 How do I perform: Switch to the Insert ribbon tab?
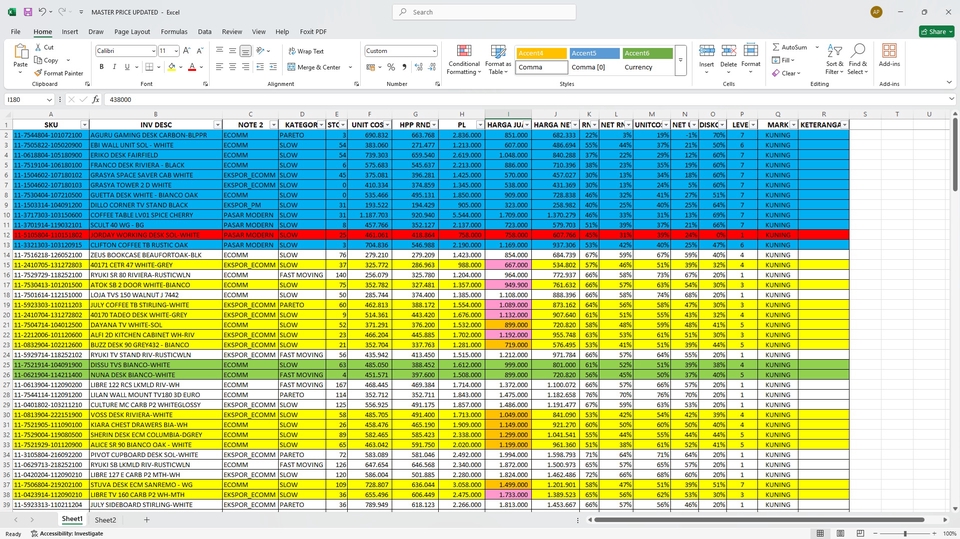tap(70, 31)
